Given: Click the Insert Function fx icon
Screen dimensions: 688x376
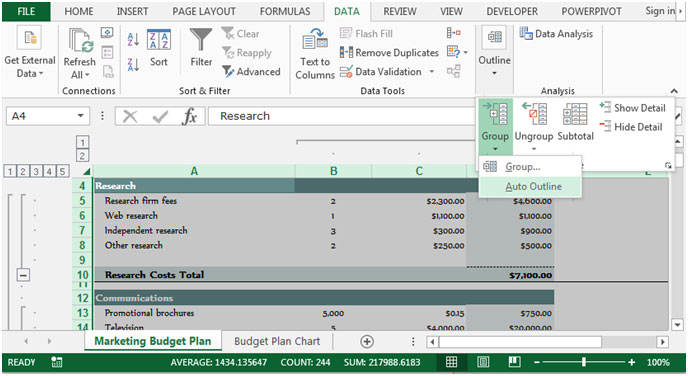Looking at the screenshot, I should [x=190, y=116].
